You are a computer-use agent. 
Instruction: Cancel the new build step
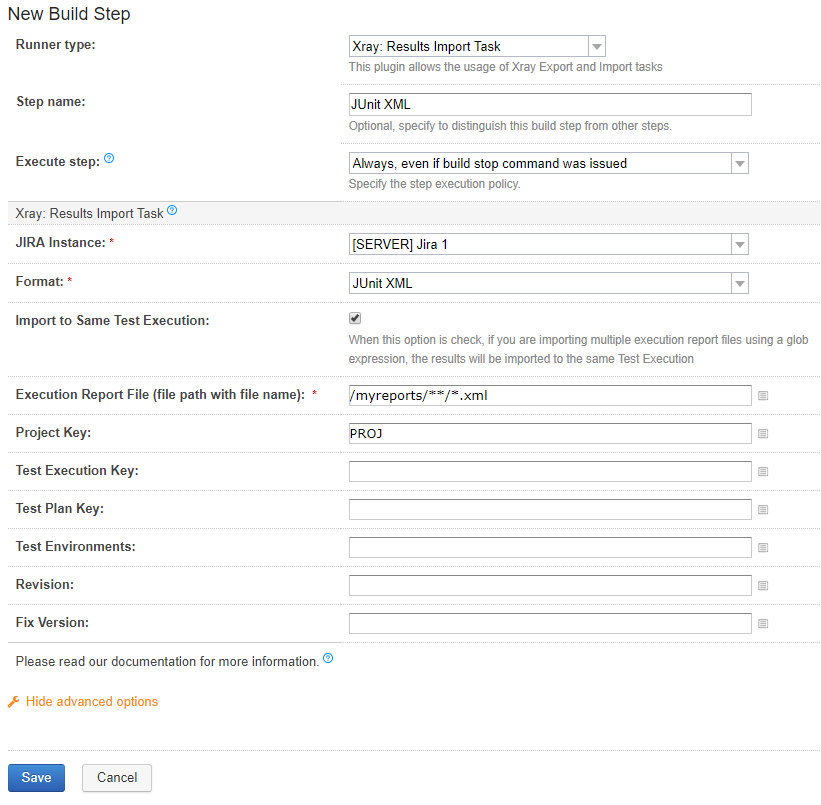(x=117, y=777)
